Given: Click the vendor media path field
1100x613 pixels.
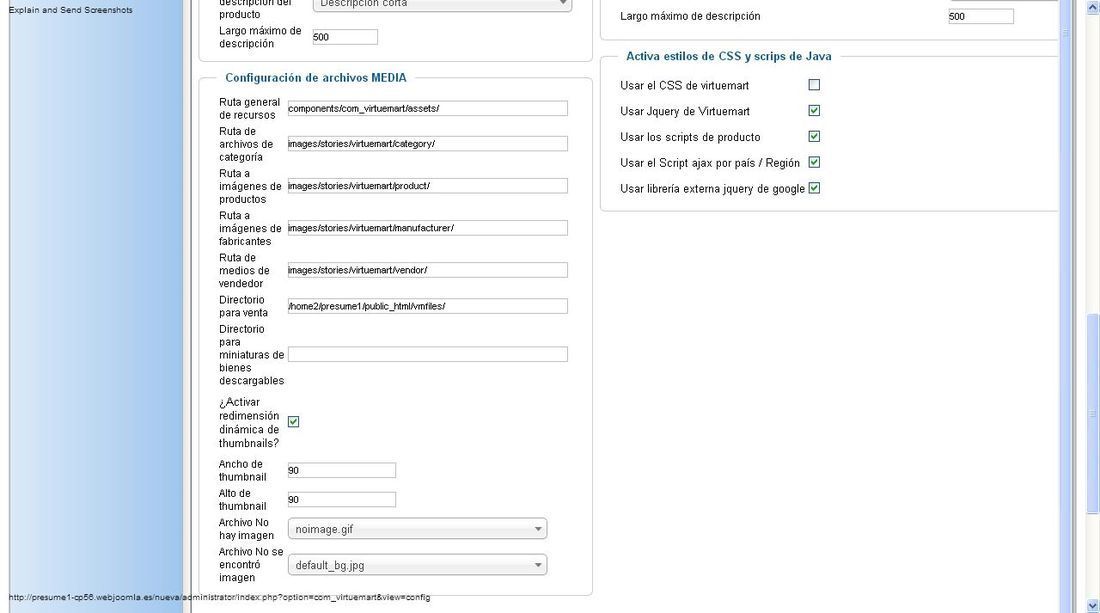Looking at the screenshot, I should [427, 270].
